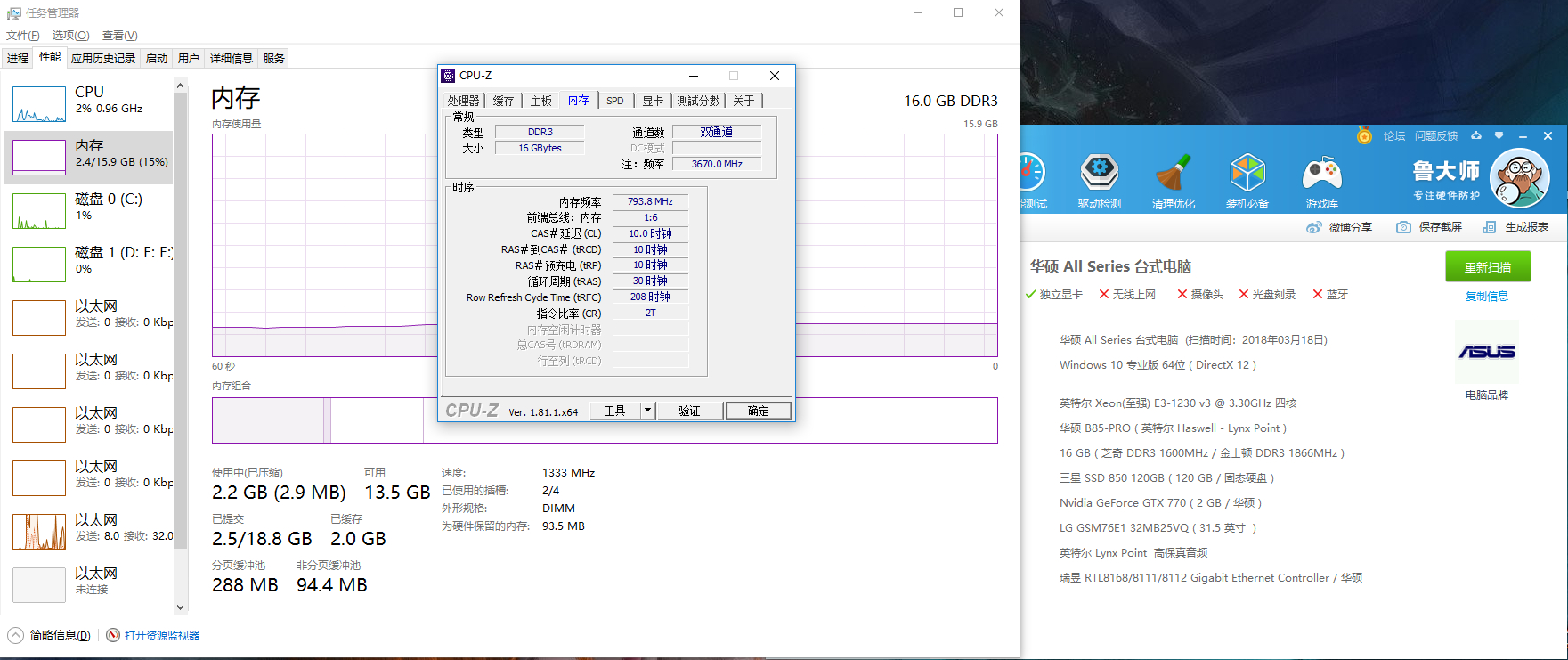
Task: Open the 显卡 tab in CPU-Z
Action: click(x=654, y=101)
